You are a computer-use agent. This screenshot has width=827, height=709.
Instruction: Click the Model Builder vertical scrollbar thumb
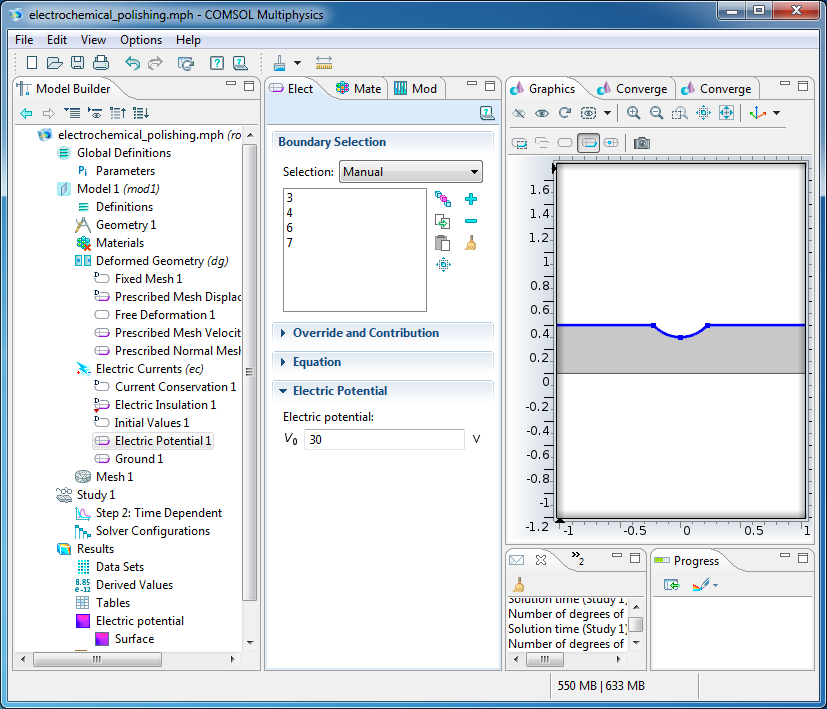[x=249, y=372]
